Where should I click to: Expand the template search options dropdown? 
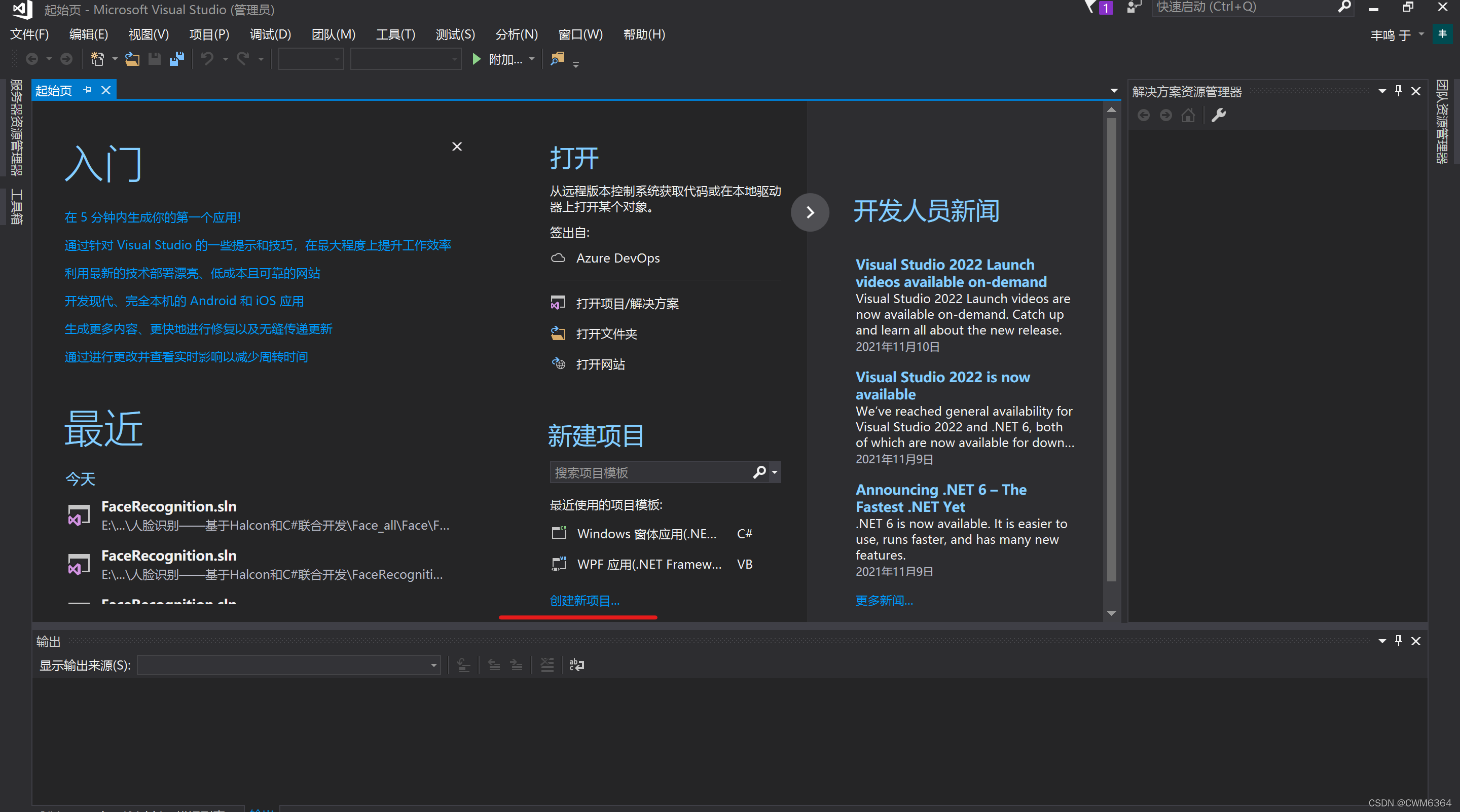pos(774,472)
